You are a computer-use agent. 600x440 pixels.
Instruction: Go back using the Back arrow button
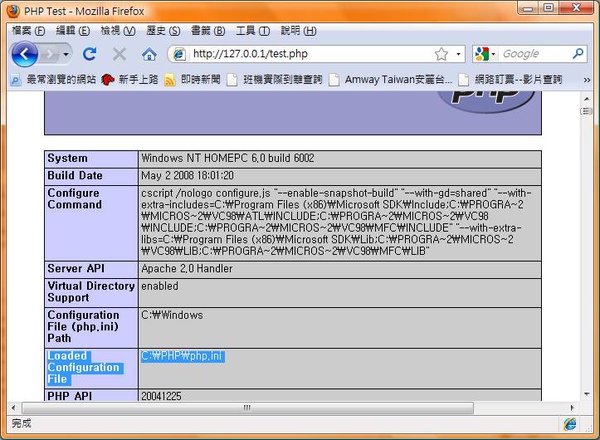(24, 54)
